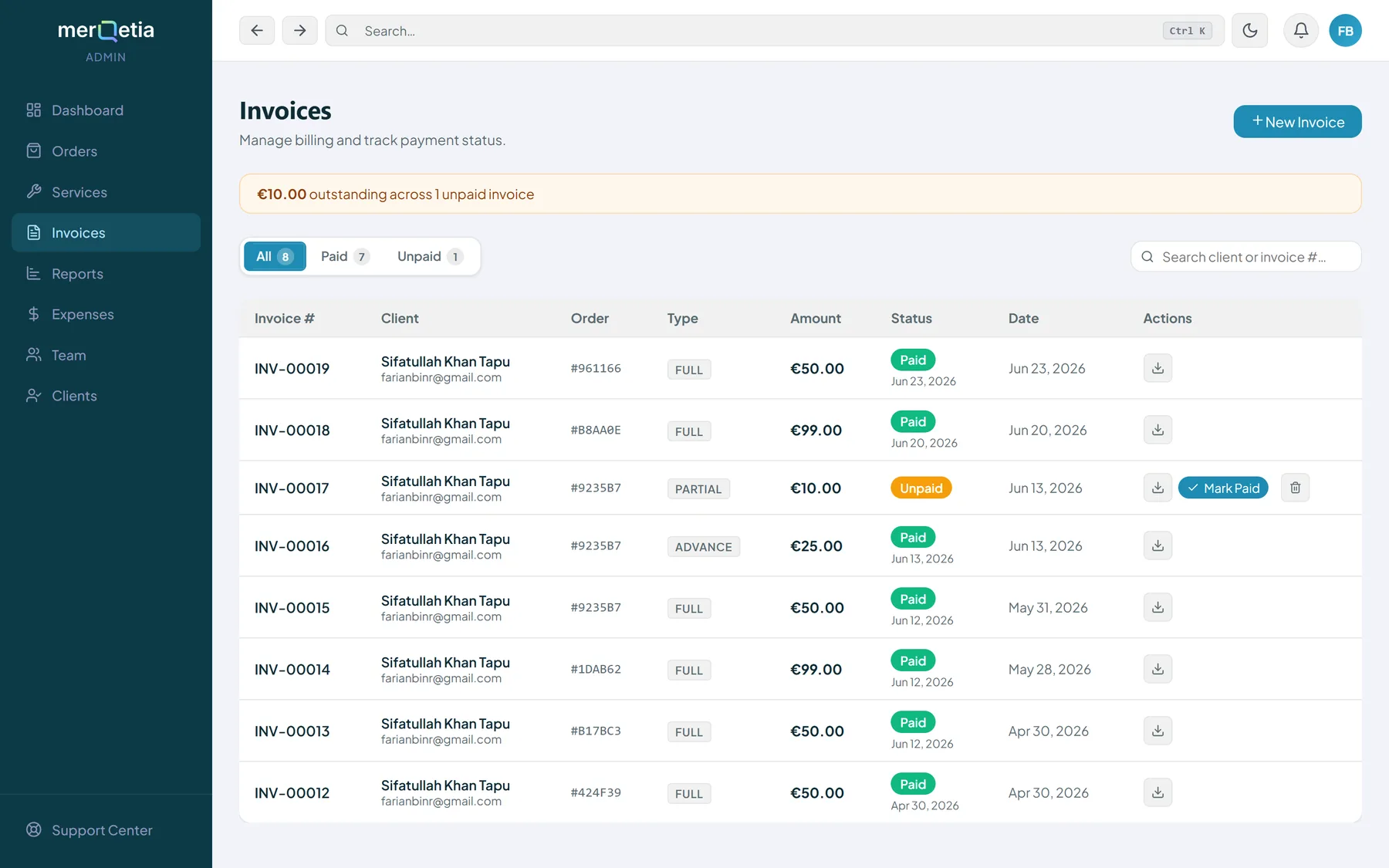Download invoice INV-00013
Image resolution: width=1389 pixels, height=868 pixels.
coord(1157,731)
